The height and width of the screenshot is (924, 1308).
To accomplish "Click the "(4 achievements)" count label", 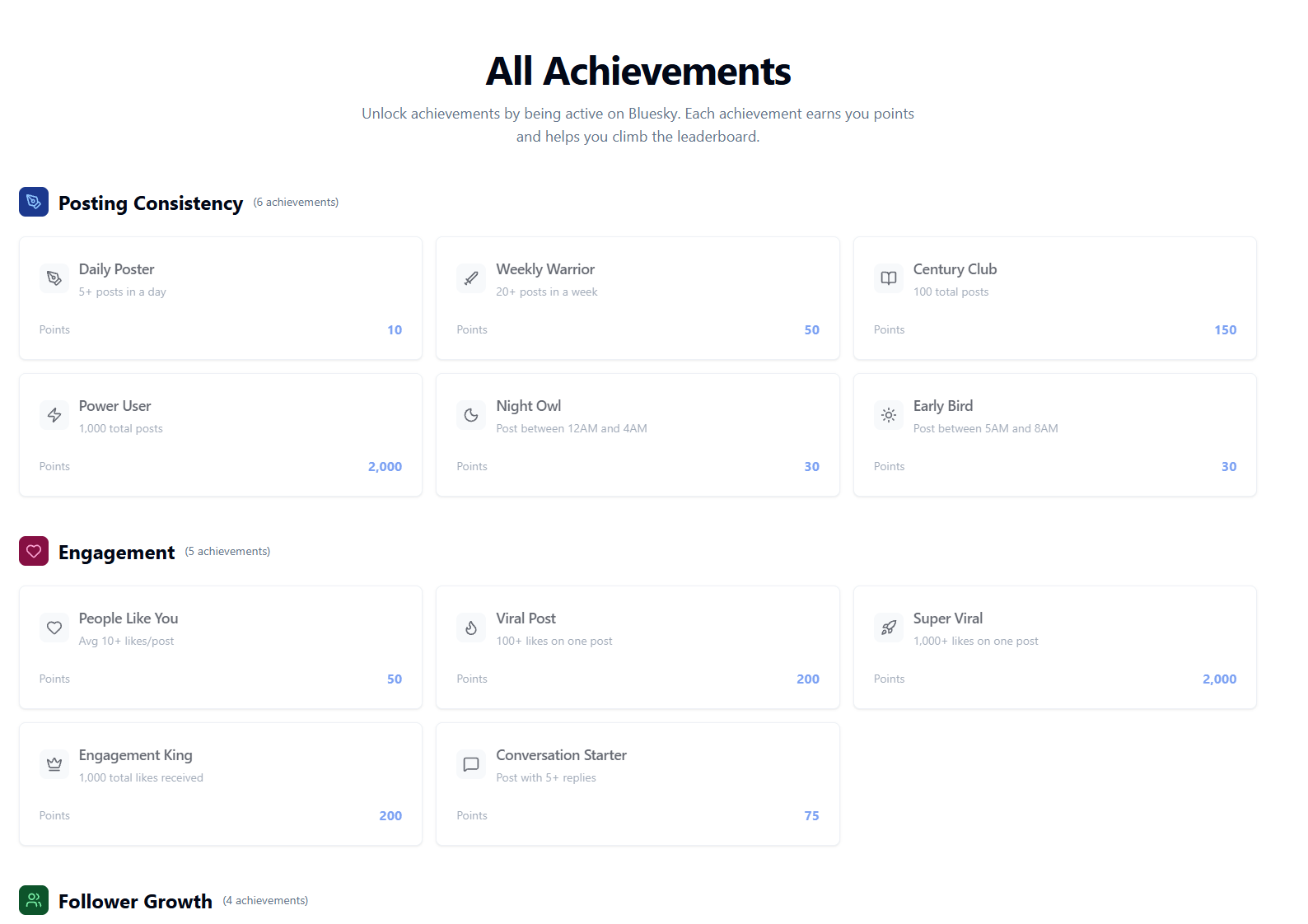I will pyautogui.click(x=265, y=900).
